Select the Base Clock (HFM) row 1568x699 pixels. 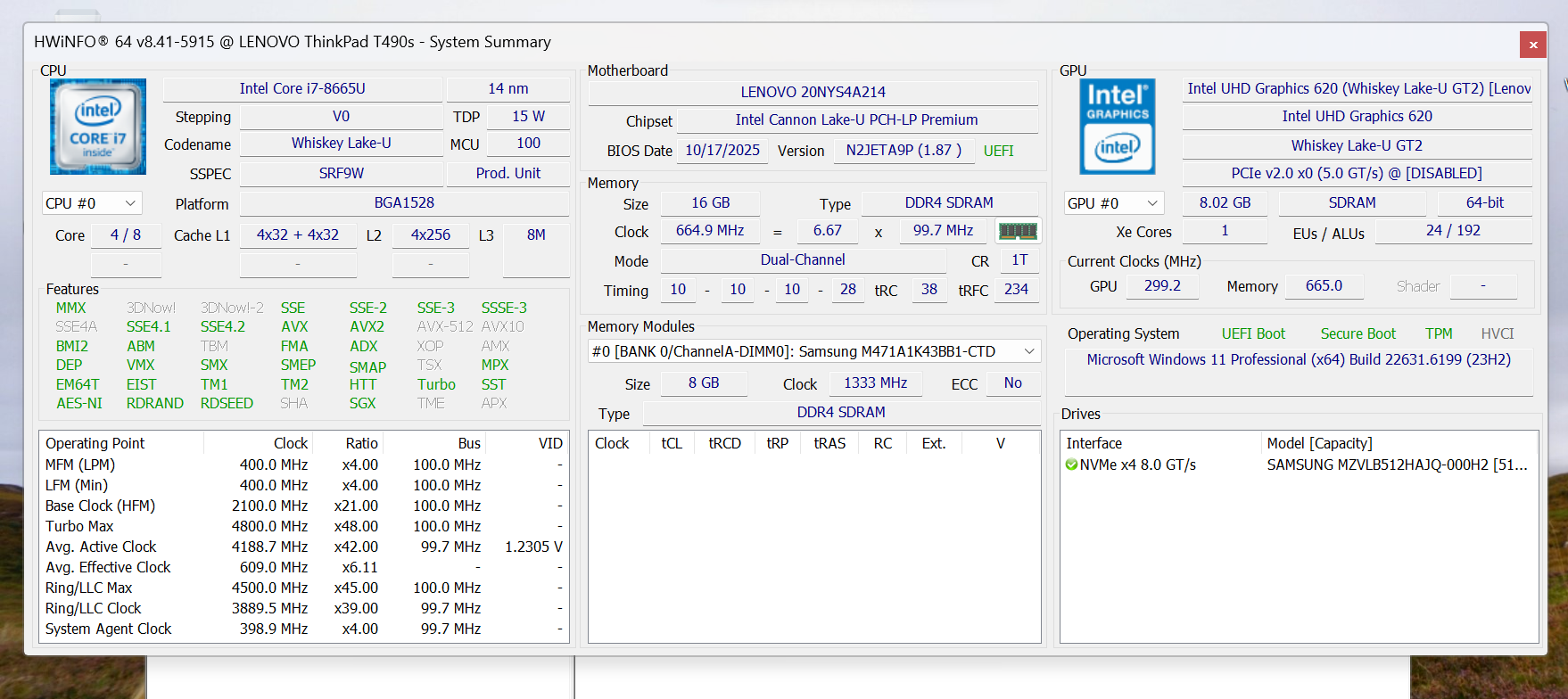(x=304, y=506)
